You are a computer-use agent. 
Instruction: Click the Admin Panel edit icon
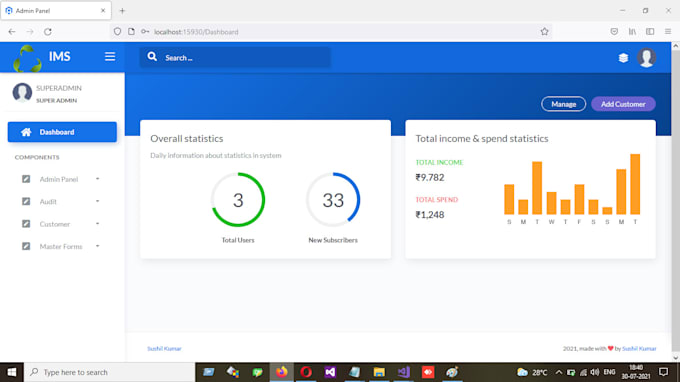(x=26, y=179)
